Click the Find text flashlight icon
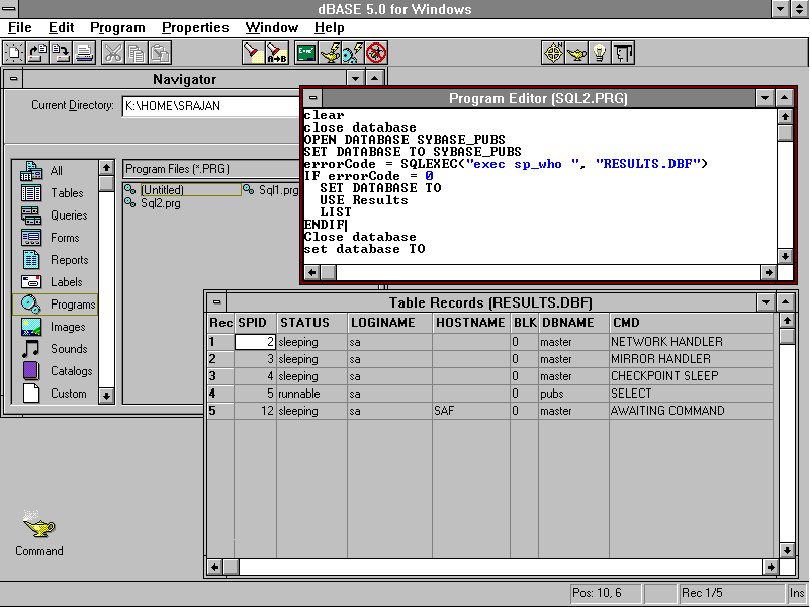 tap(253, 53)
